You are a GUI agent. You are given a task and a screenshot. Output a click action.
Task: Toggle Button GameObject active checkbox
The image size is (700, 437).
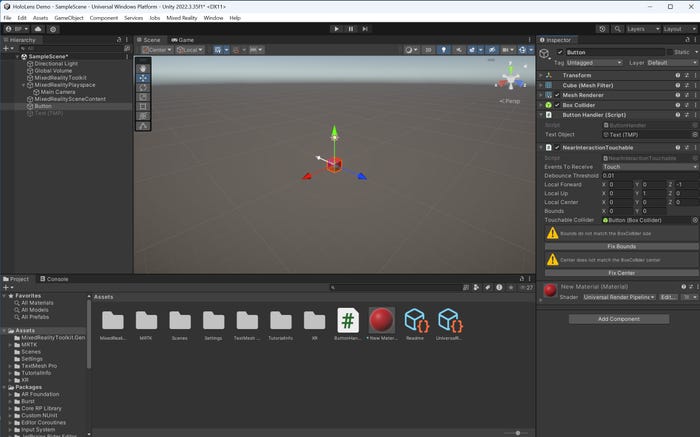tap(560, 52)
